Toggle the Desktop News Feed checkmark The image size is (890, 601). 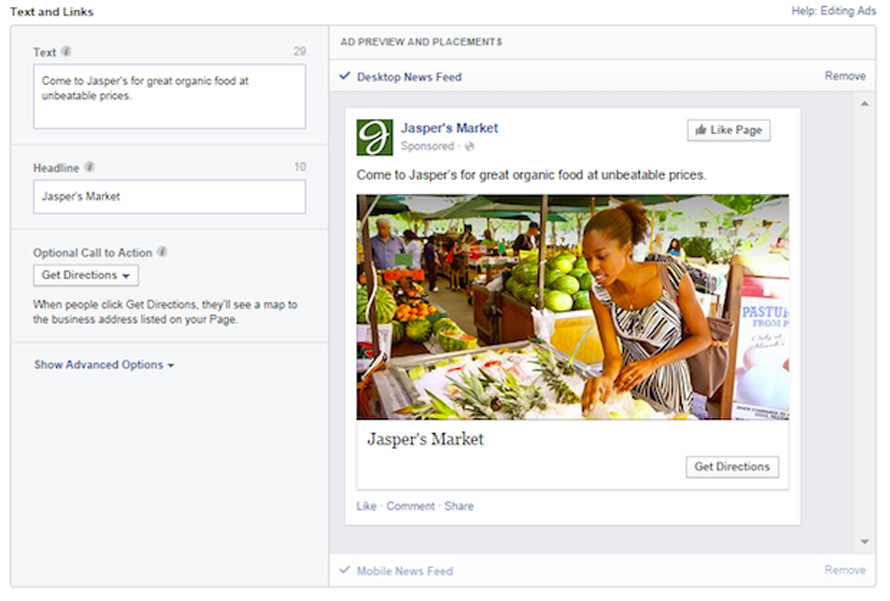(345, 76)
